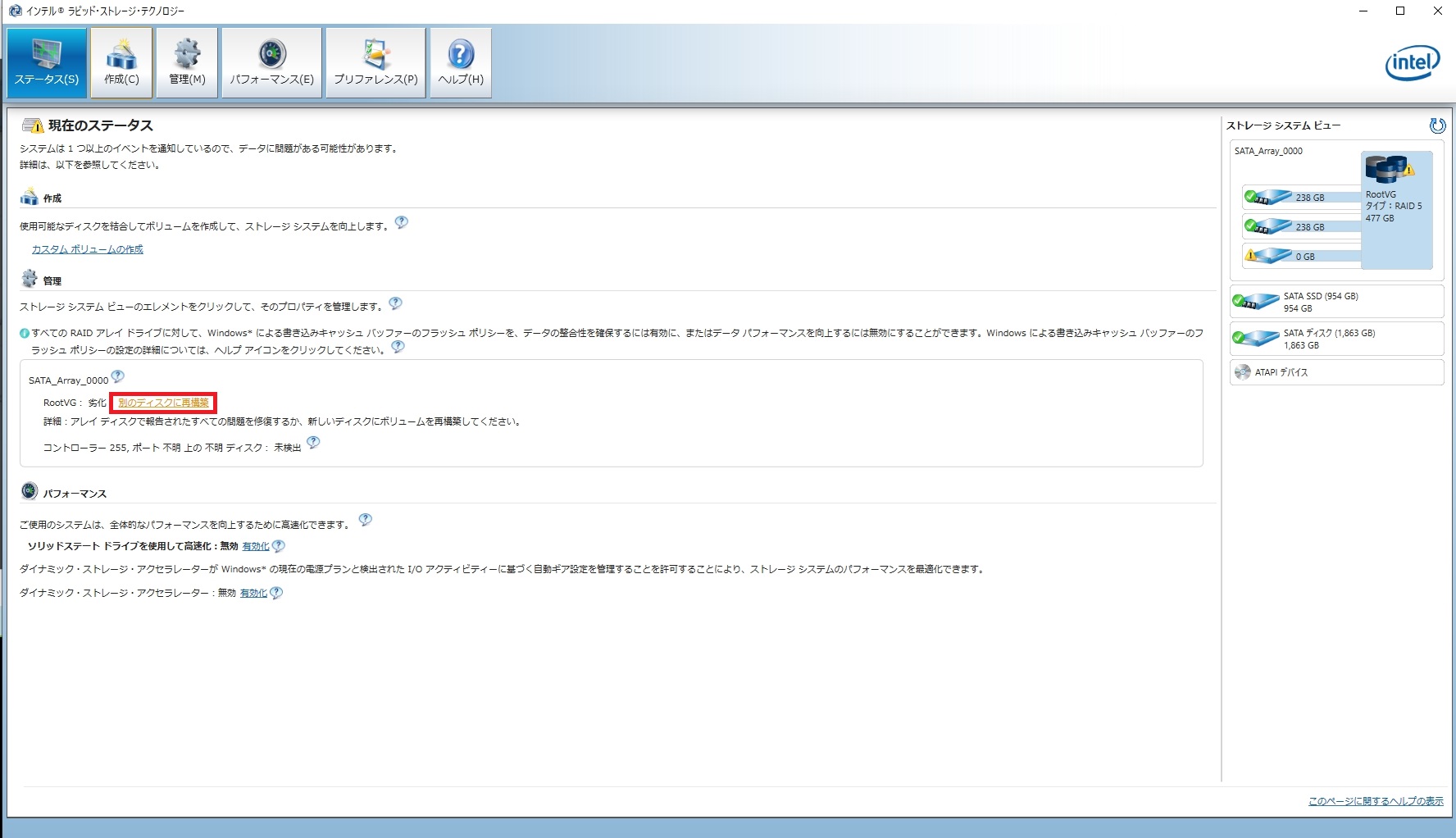Click the 管理 section gear icon
1456x838 pixels.
click(30, 280)
